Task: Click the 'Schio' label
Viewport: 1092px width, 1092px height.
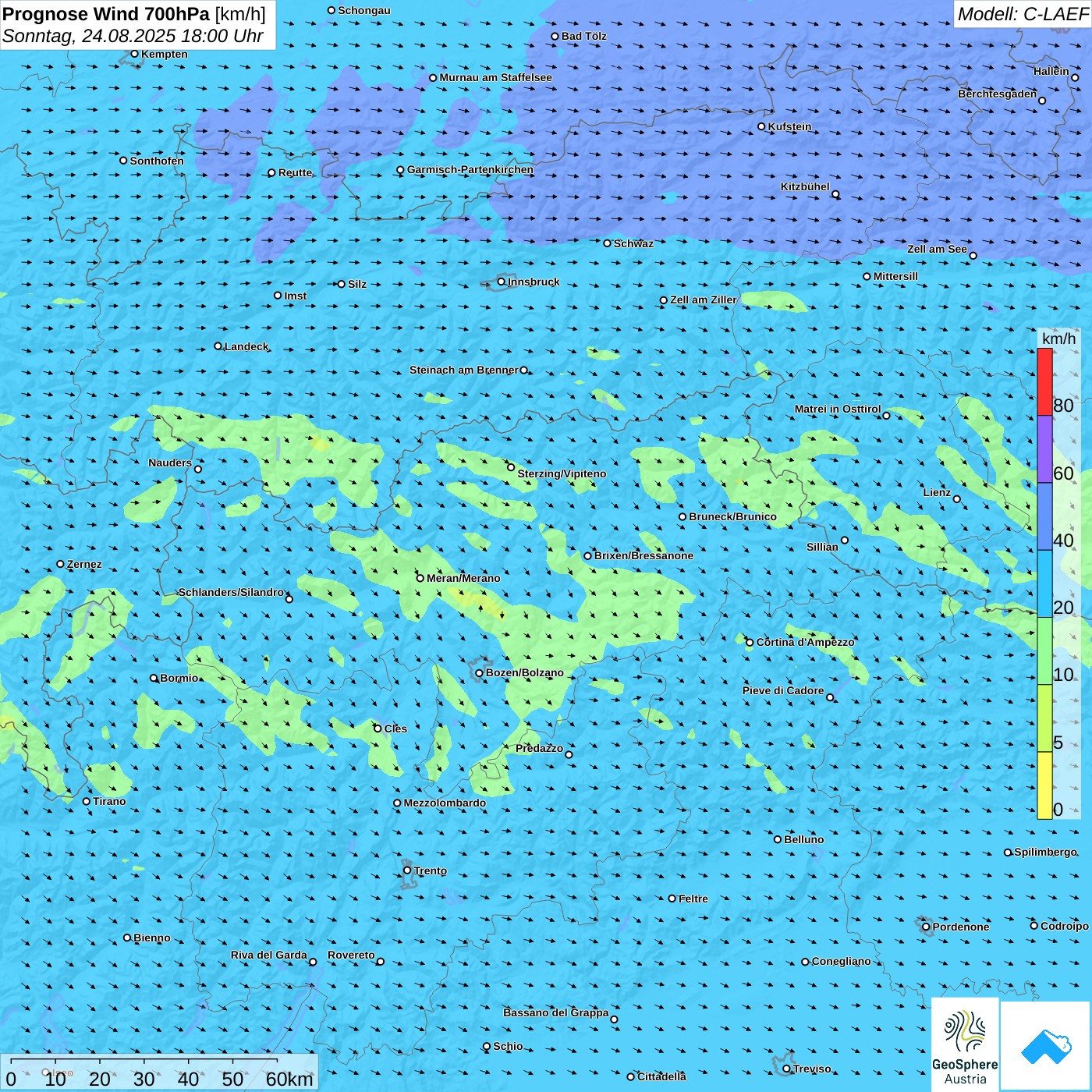Action: [508, 1046]
